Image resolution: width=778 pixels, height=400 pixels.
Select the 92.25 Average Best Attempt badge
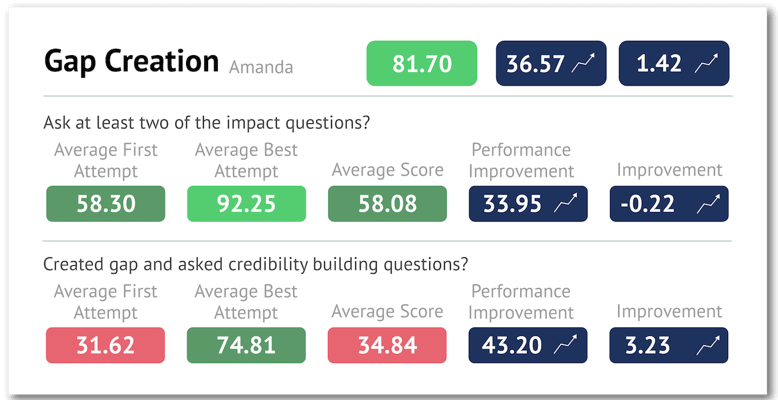coord(245,205)
